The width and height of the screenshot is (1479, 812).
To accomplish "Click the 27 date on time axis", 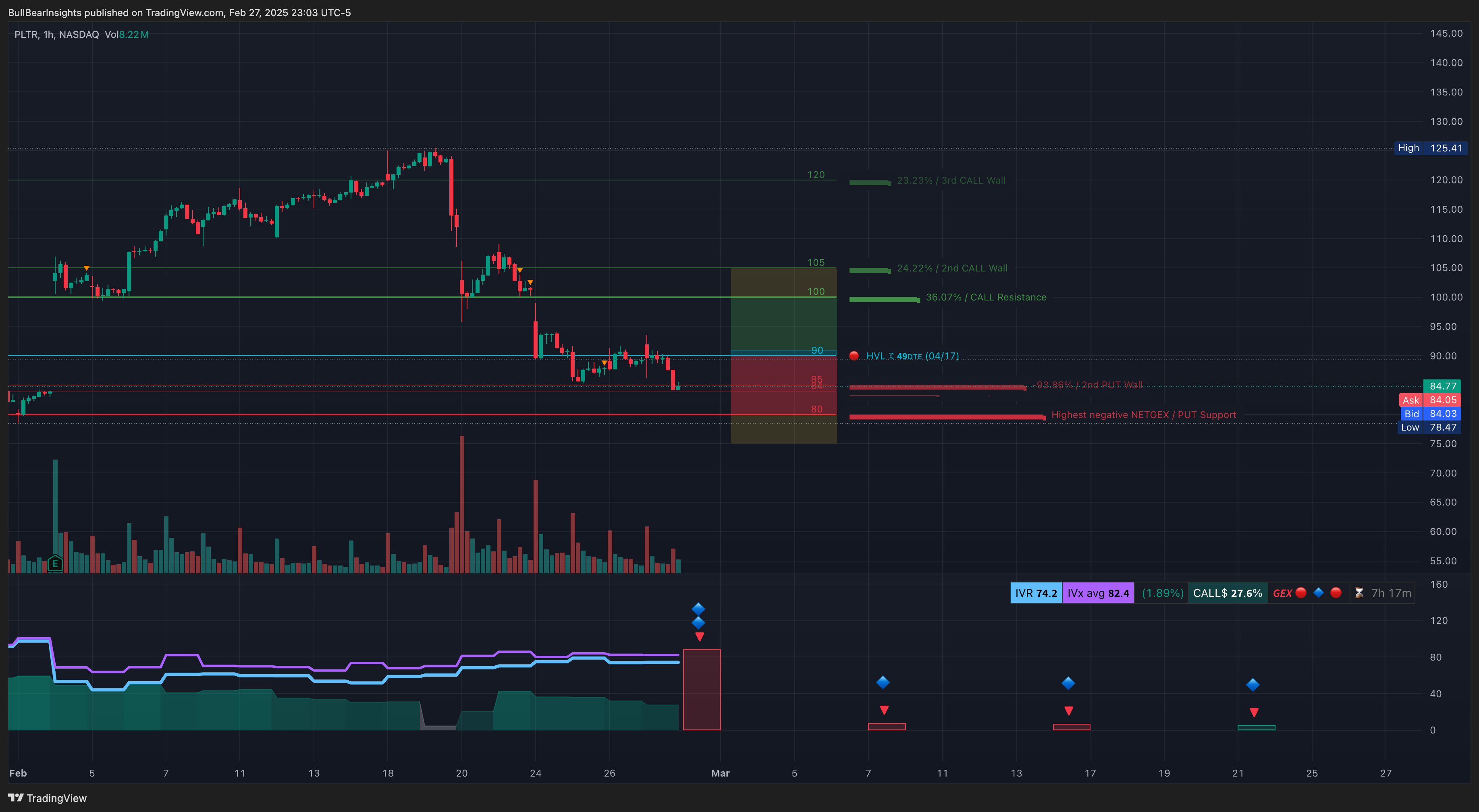I will pyautogui.click(x=1386, y=773).
